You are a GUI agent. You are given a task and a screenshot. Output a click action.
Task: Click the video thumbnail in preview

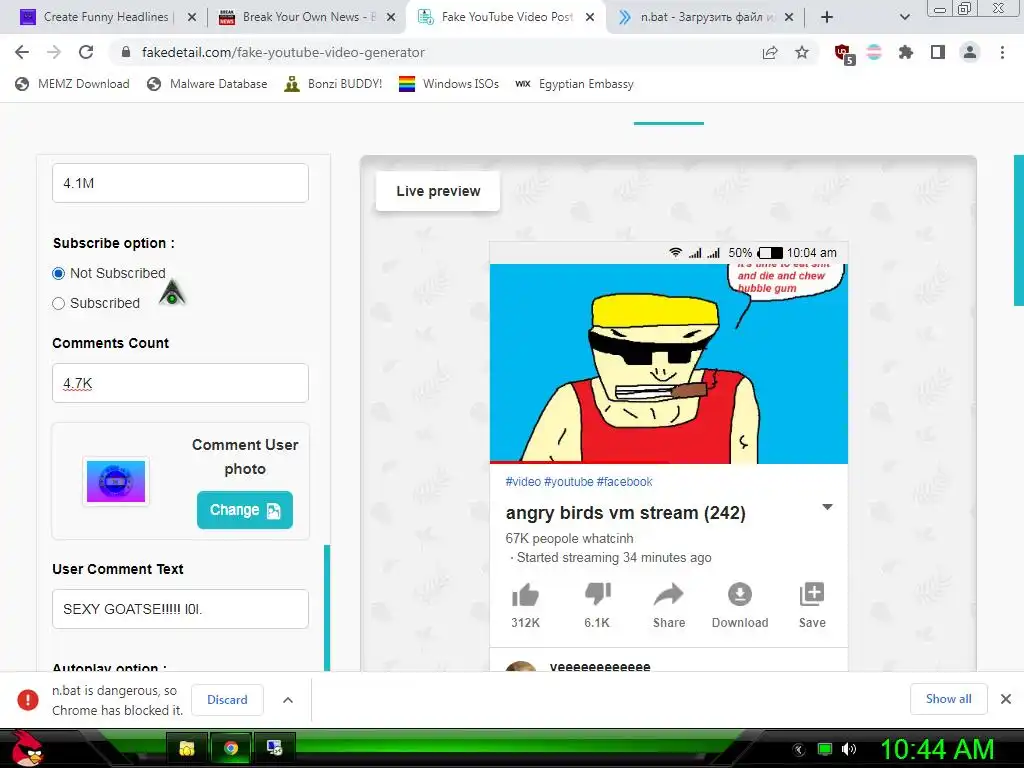tap(669, 363)
